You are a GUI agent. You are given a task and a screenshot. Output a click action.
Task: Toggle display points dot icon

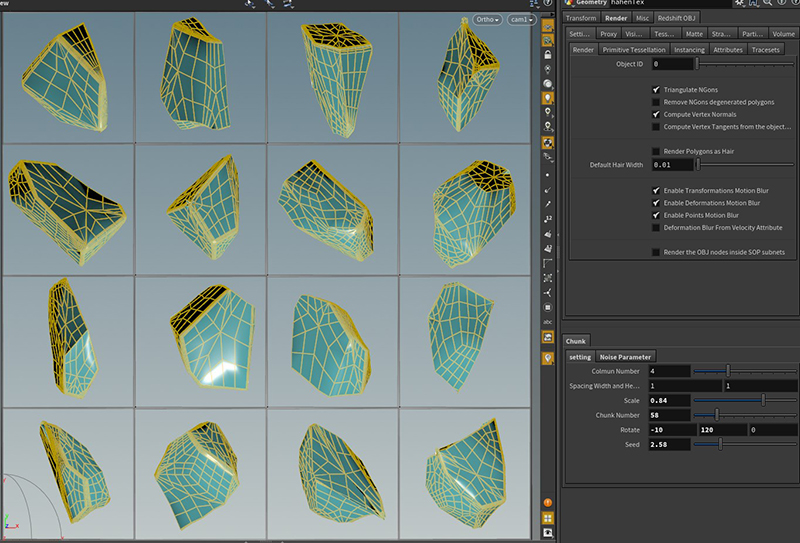pyautogui.click(x=547, y=175)
